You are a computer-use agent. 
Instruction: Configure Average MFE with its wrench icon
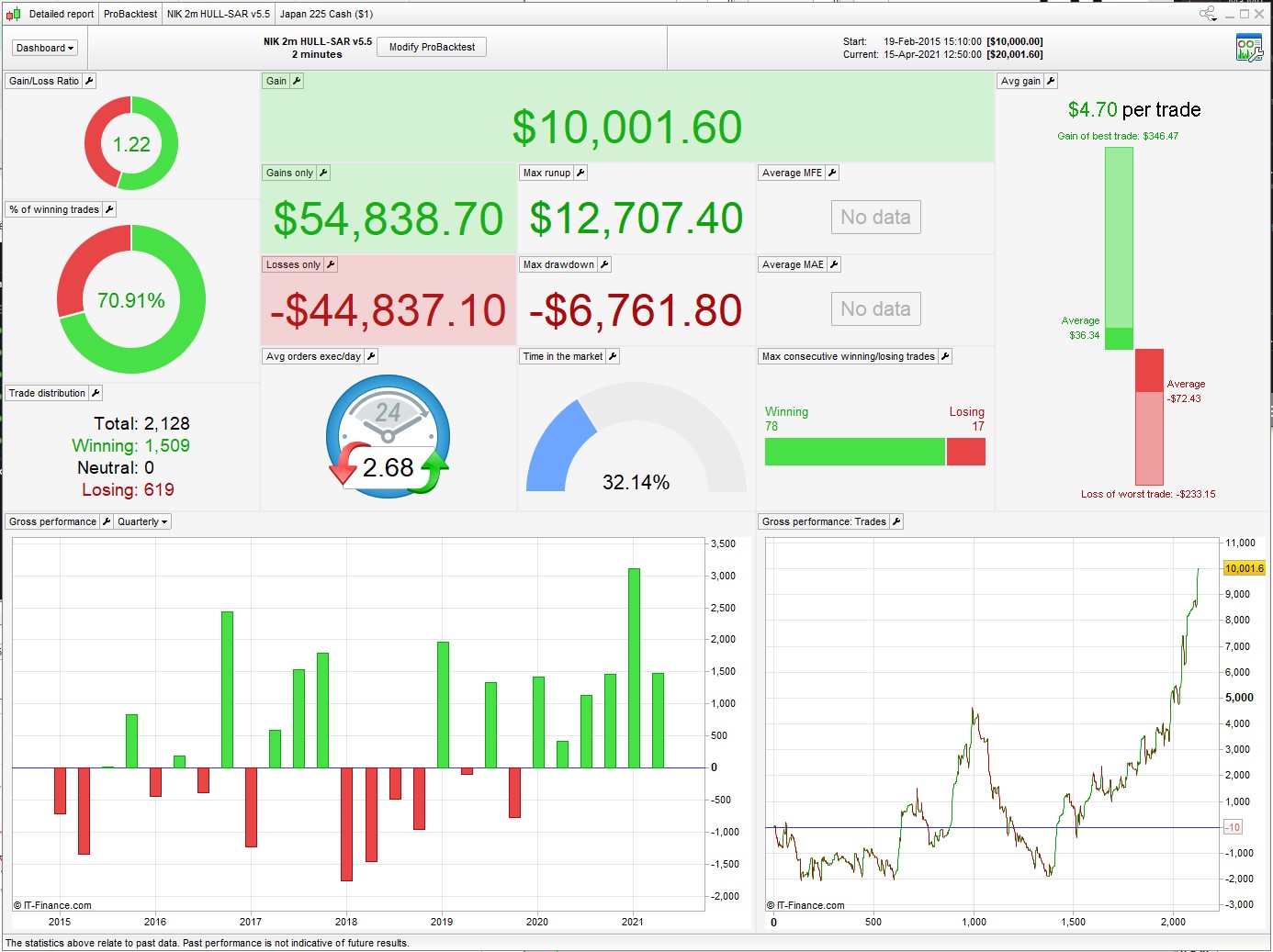click(832, 173)
